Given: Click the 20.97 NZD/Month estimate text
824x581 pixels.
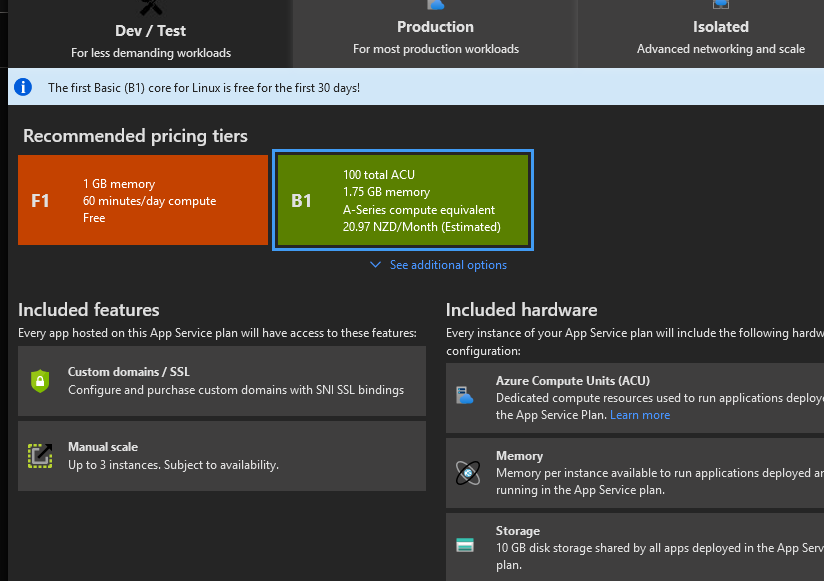Looking at the screenshot, I should (x=421, y=227).
